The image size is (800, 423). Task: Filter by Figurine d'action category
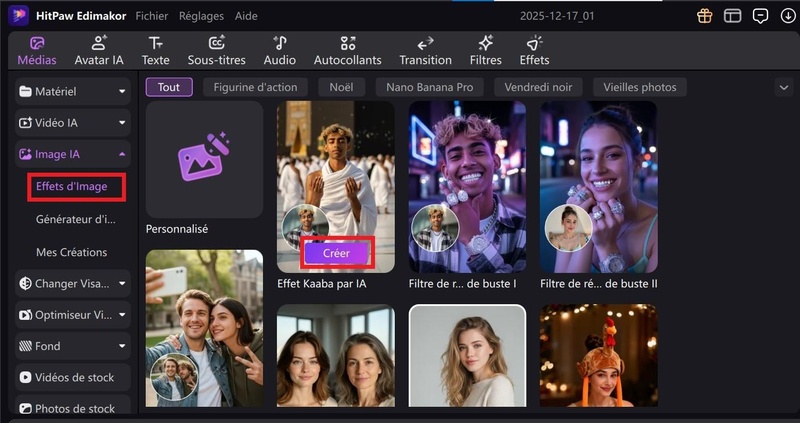coord(255,87)
